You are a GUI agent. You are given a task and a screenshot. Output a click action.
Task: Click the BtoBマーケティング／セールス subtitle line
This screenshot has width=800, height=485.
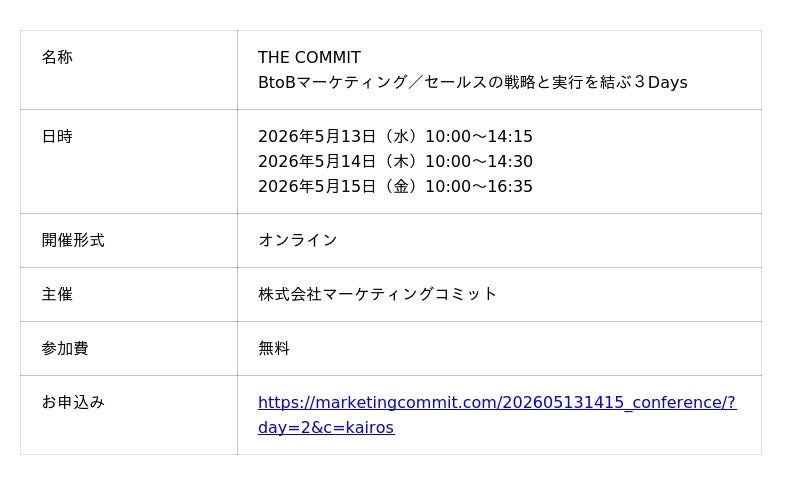click(400, 83)
